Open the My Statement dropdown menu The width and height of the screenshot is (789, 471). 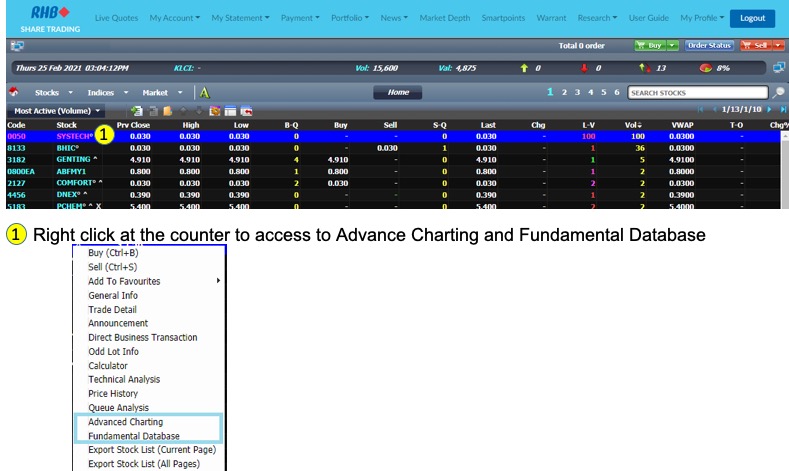coord(240,18)
